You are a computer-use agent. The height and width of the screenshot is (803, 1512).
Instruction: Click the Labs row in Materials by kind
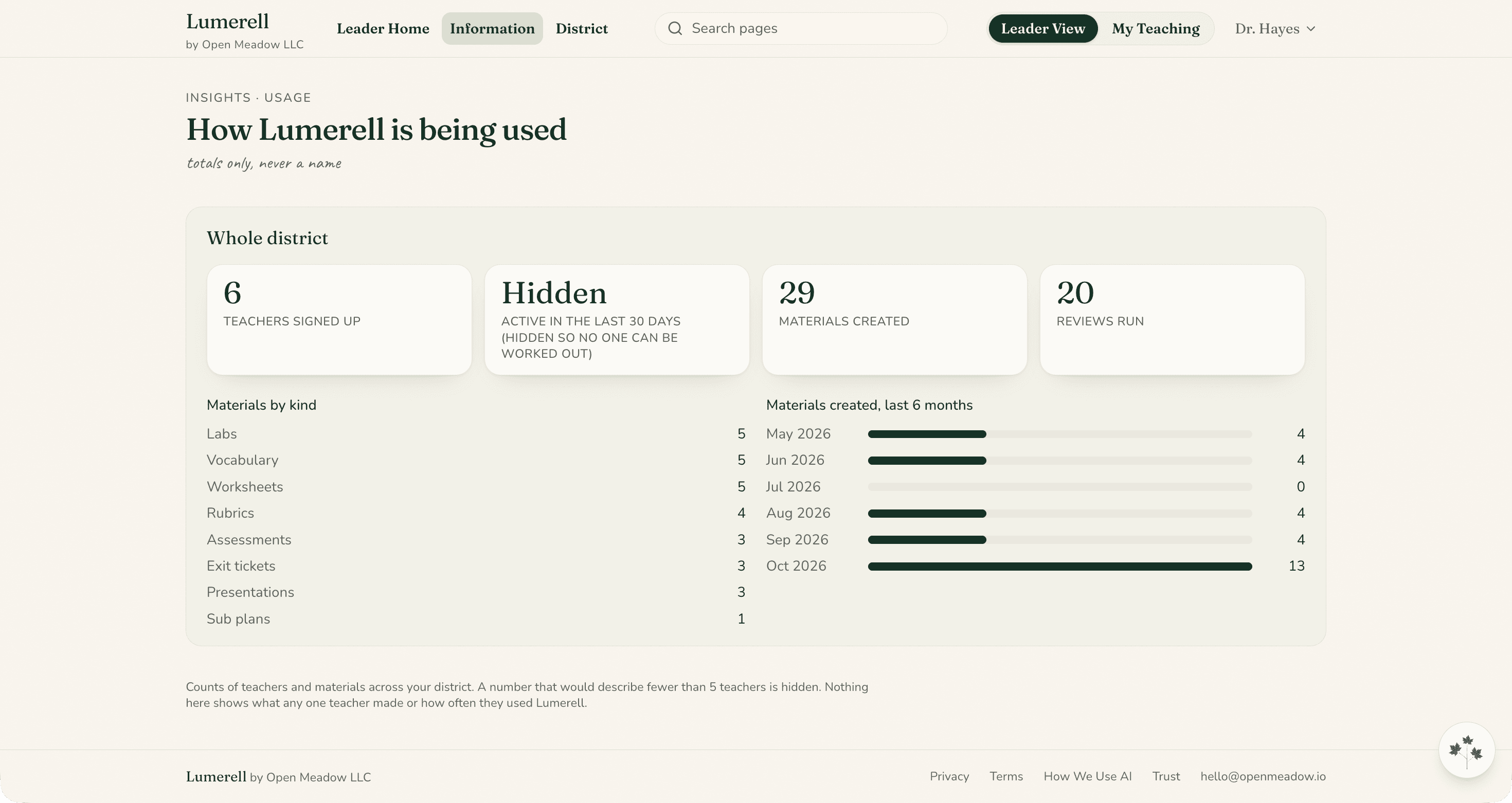[x=476, y=433]
